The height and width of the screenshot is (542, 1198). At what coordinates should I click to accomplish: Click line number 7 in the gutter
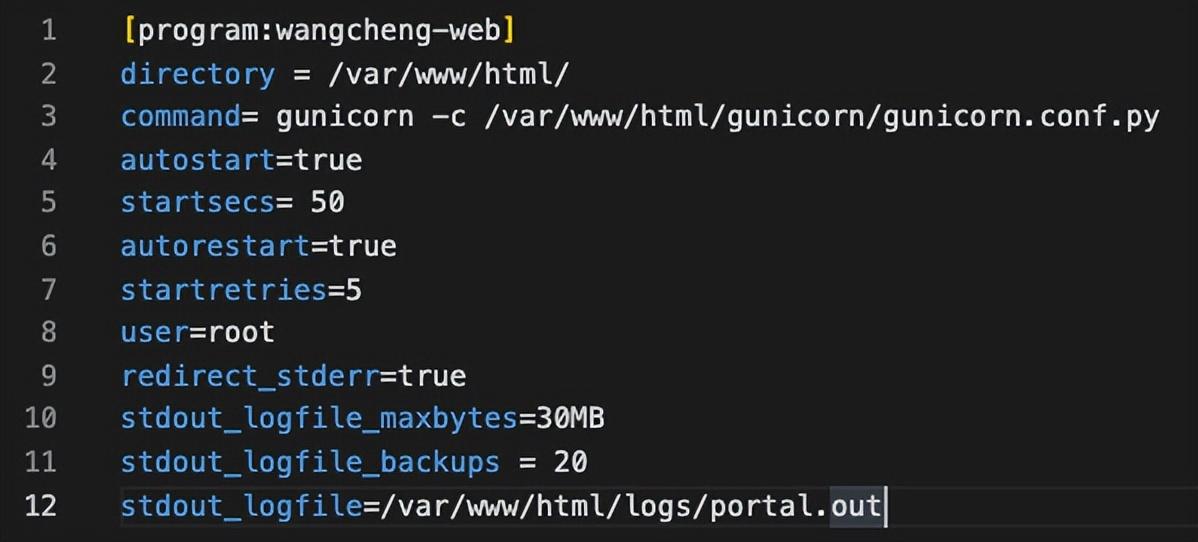pyautogui.click(x=48, y=290)
